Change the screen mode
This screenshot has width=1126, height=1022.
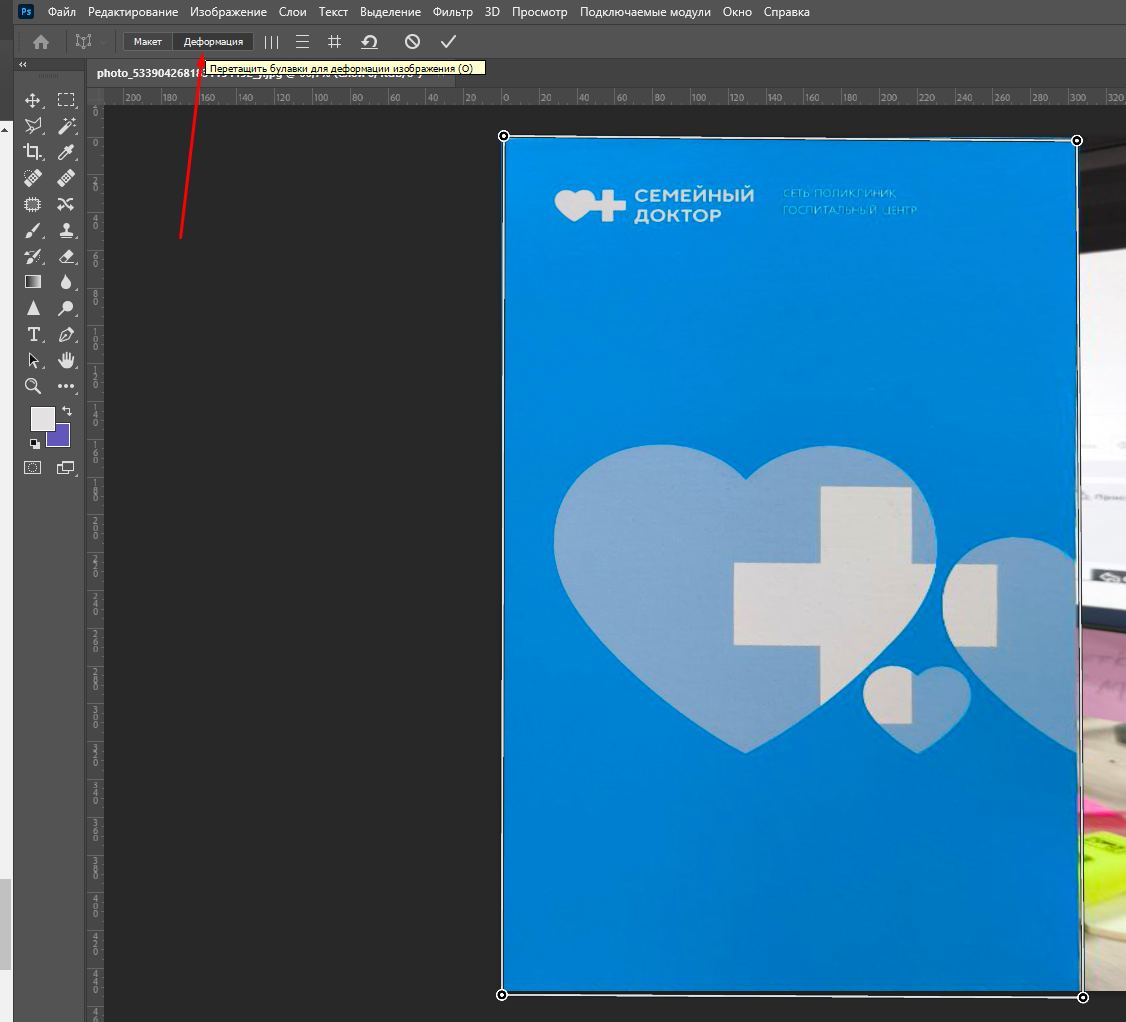click(66, 468)
